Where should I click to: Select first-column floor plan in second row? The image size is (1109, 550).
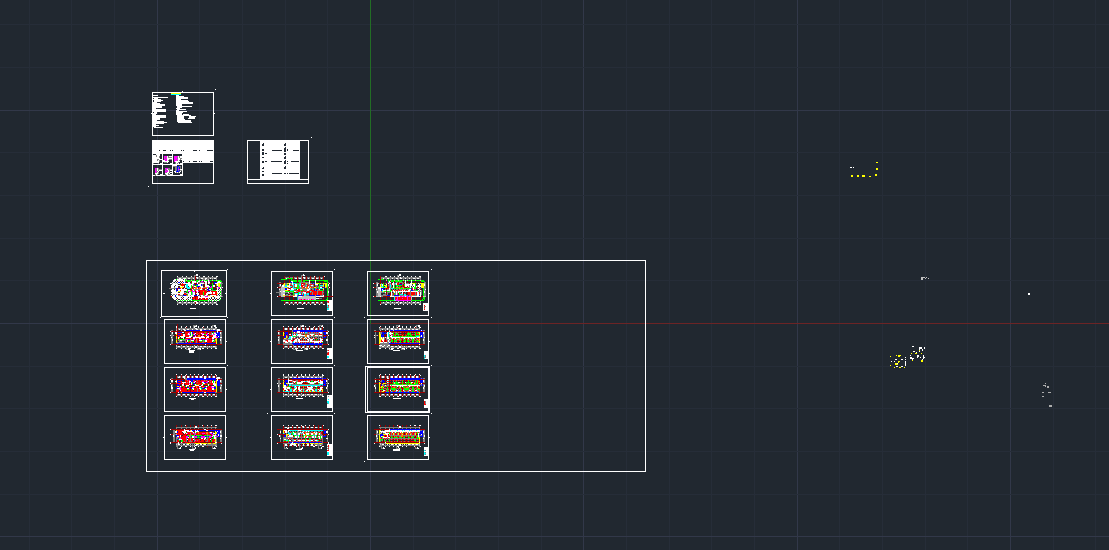click(x=195, y=341)
